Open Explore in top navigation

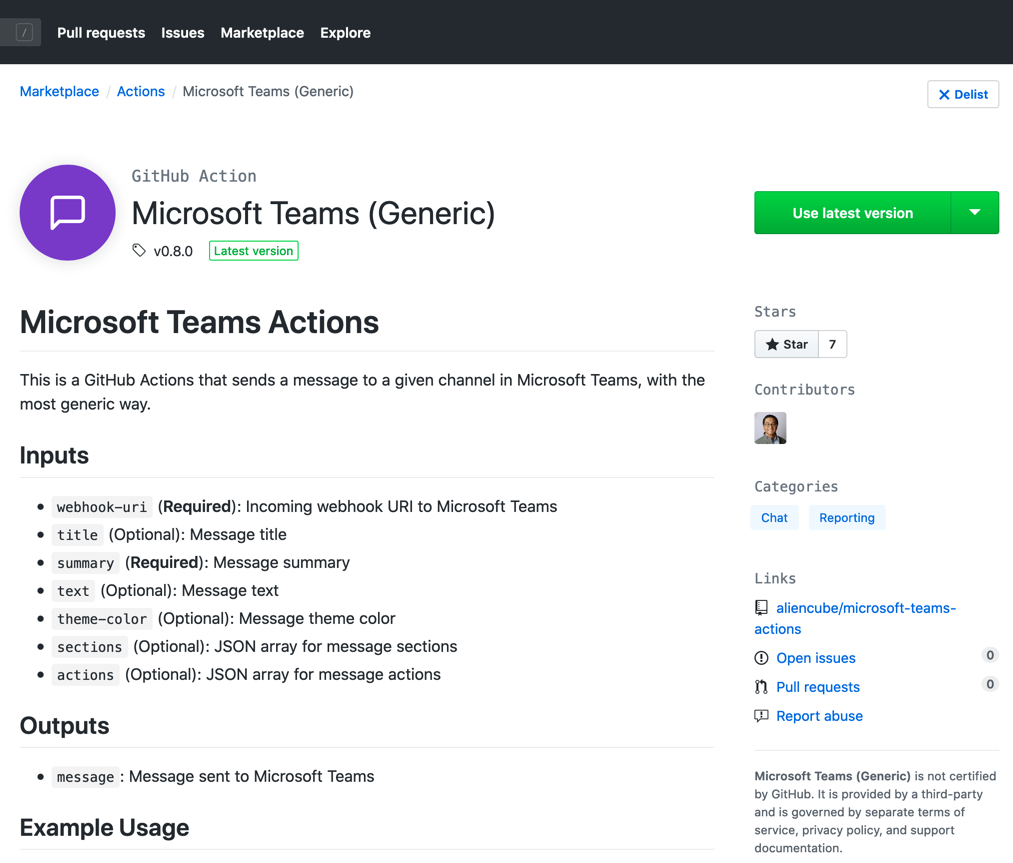(x=346, y=33)
